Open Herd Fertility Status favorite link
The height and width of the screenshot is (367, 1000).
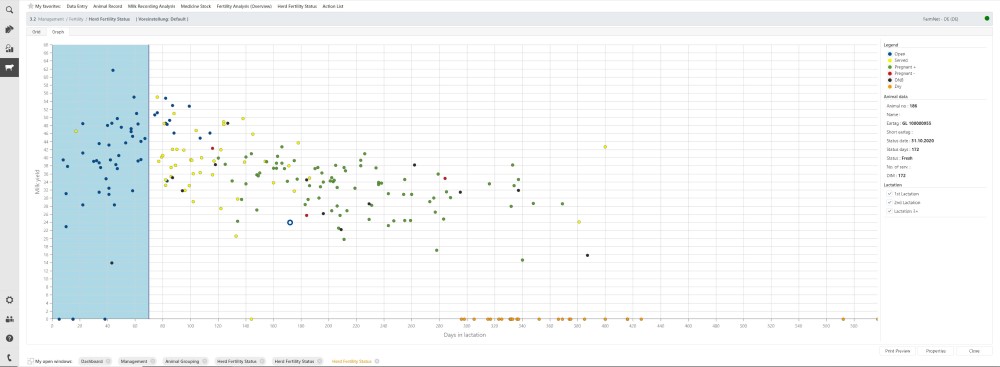click(x=297, y=6)
